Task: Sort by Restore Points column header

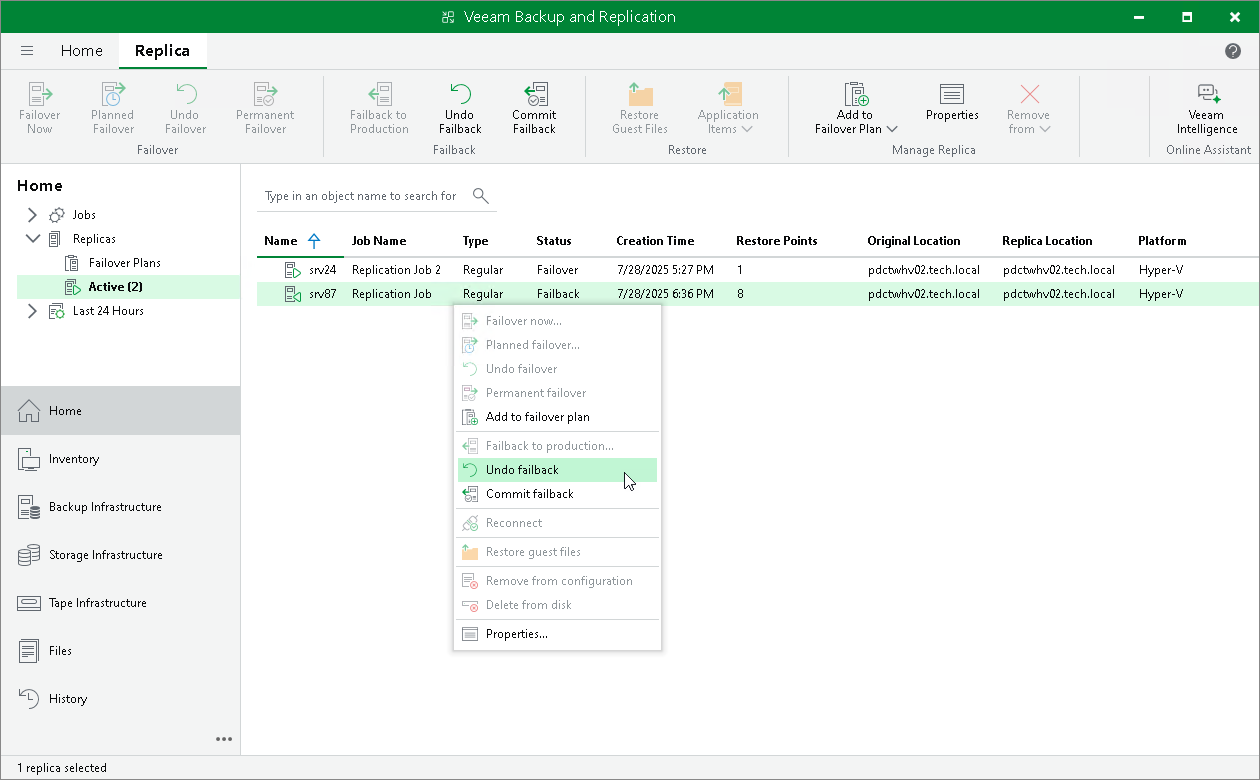Action: click(777, 241)
